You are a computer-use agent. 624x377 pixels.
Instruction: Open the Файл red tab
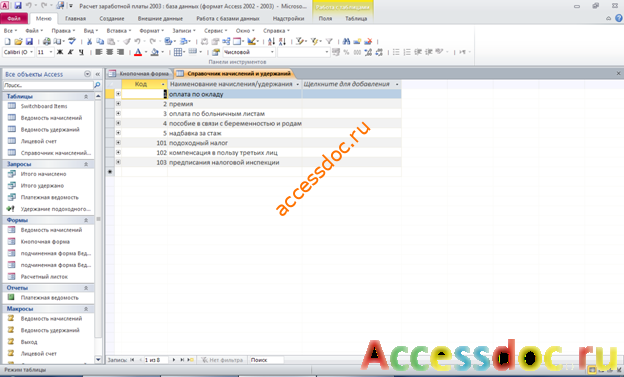14,18
